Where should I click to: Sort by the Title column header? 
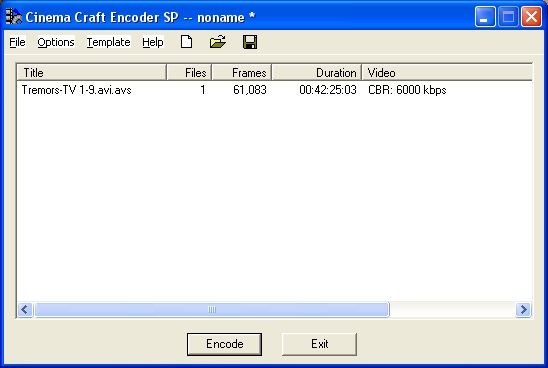[x=92, y=73]
